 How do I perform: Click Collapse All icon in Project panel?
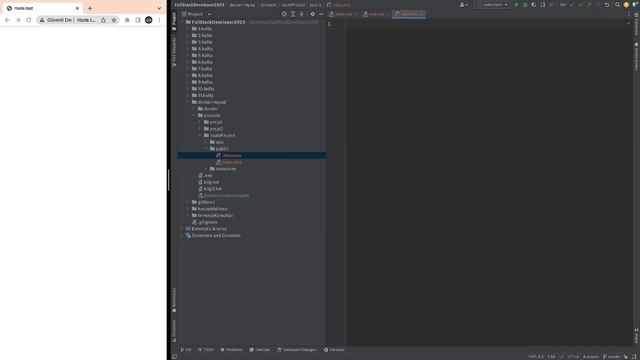[302, 14]
